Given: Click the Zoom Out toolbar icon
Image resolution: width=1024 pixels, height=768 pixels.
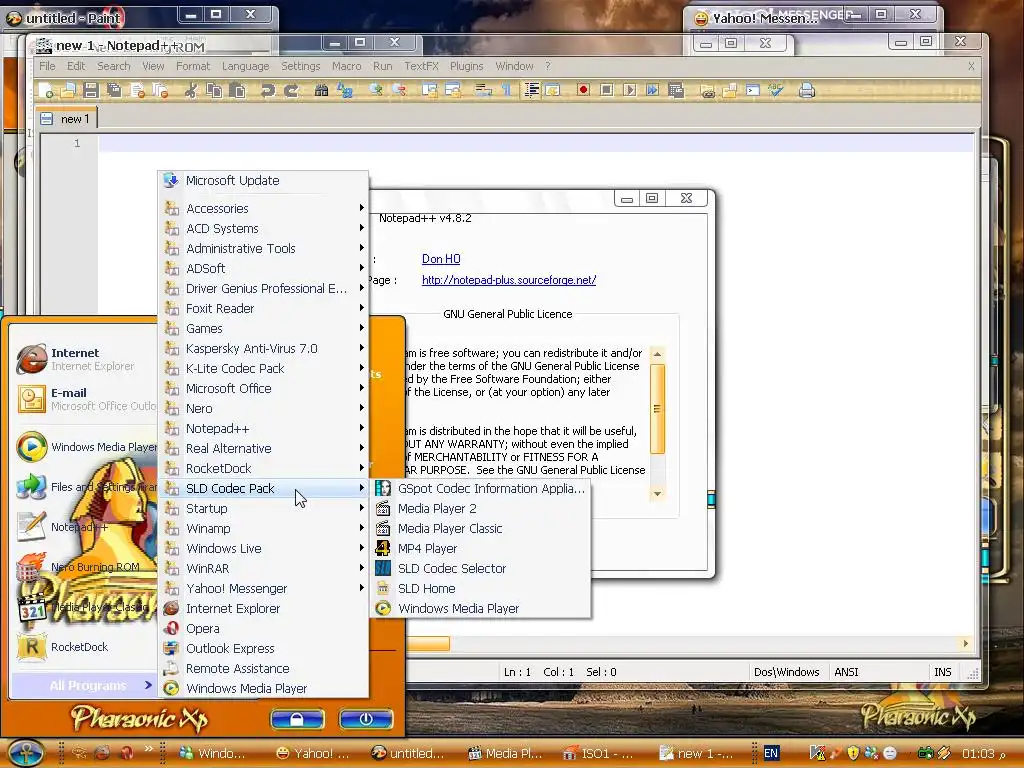Looking at the screenshot, I should [399, 90].
